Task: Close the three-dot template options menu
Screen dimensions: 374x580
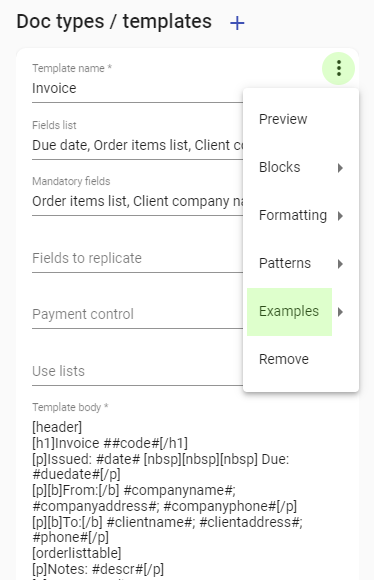Action: point(338,68)
